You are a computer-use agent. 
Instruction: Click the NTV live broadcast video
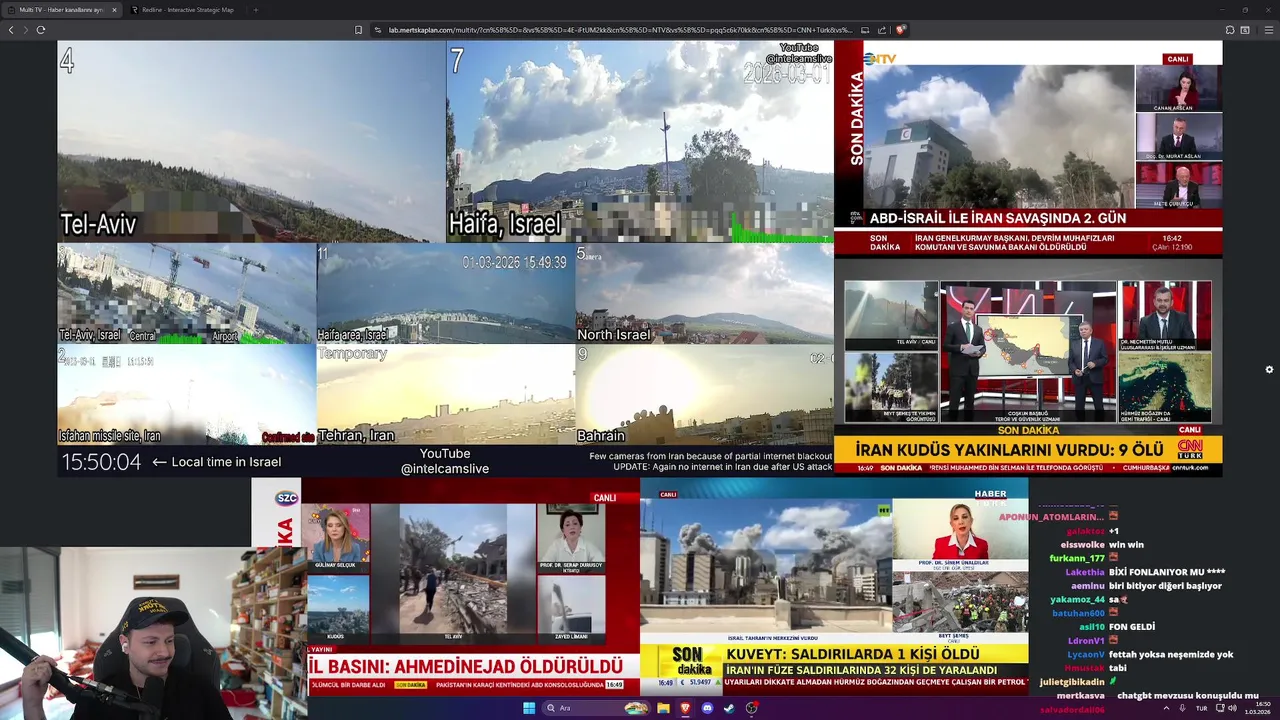pos(1029,148)
